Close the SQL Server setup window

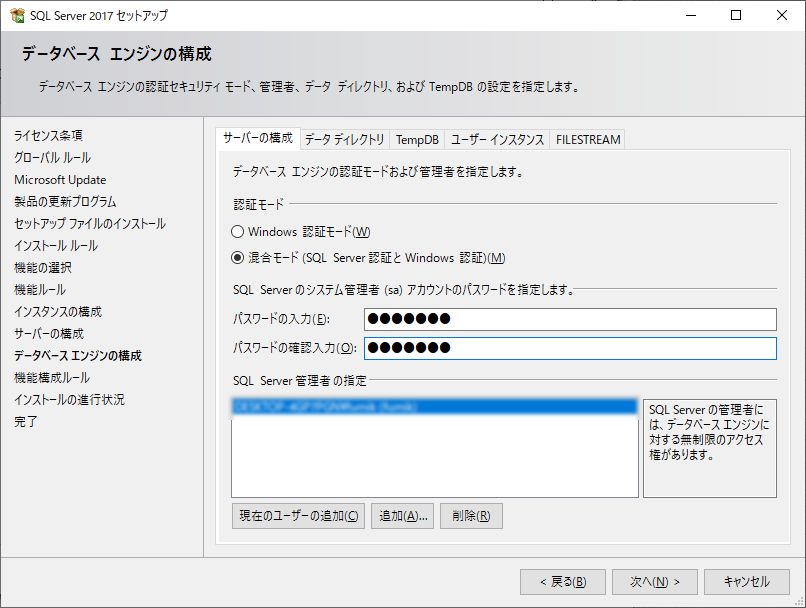pyautogui.click(x=782, y=15)
